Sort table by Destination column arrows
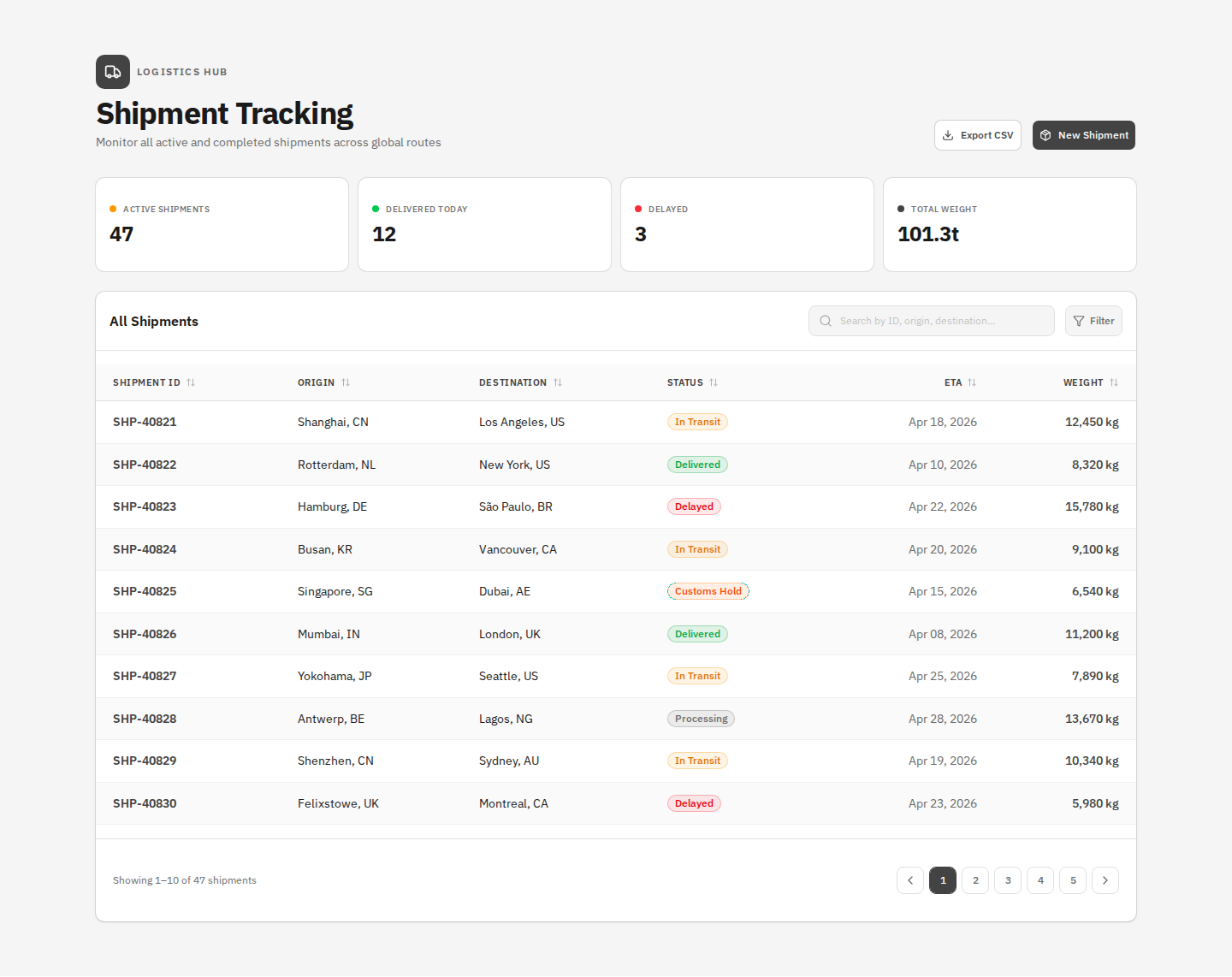Image resolution: width=1232 pixels, height=977 pixels. point(558,382)
